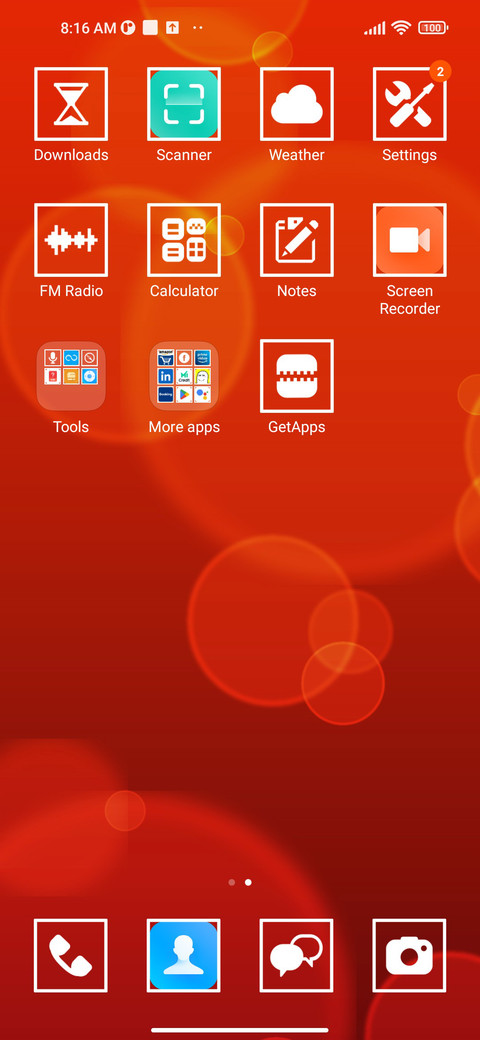The image size is (480, 1040).
Task: Start the Screen Recorder app
Action: (409, 240)
